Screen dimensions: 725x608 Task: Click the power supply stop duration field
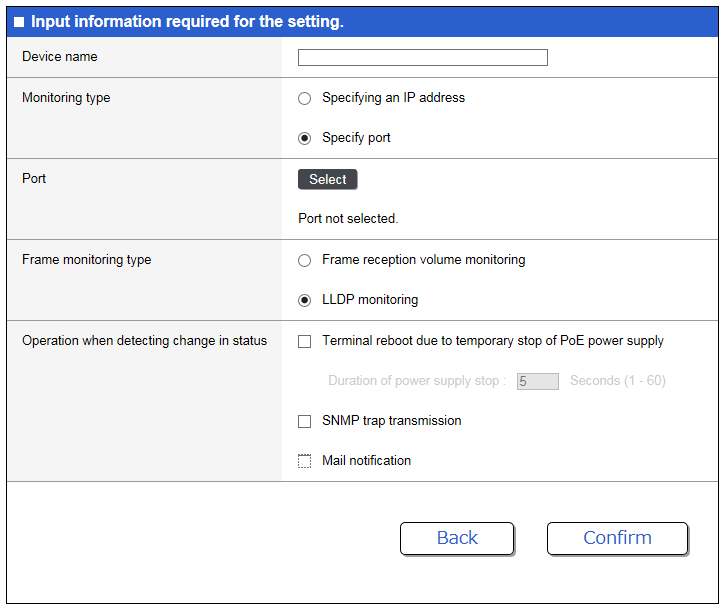coord(537,381)
